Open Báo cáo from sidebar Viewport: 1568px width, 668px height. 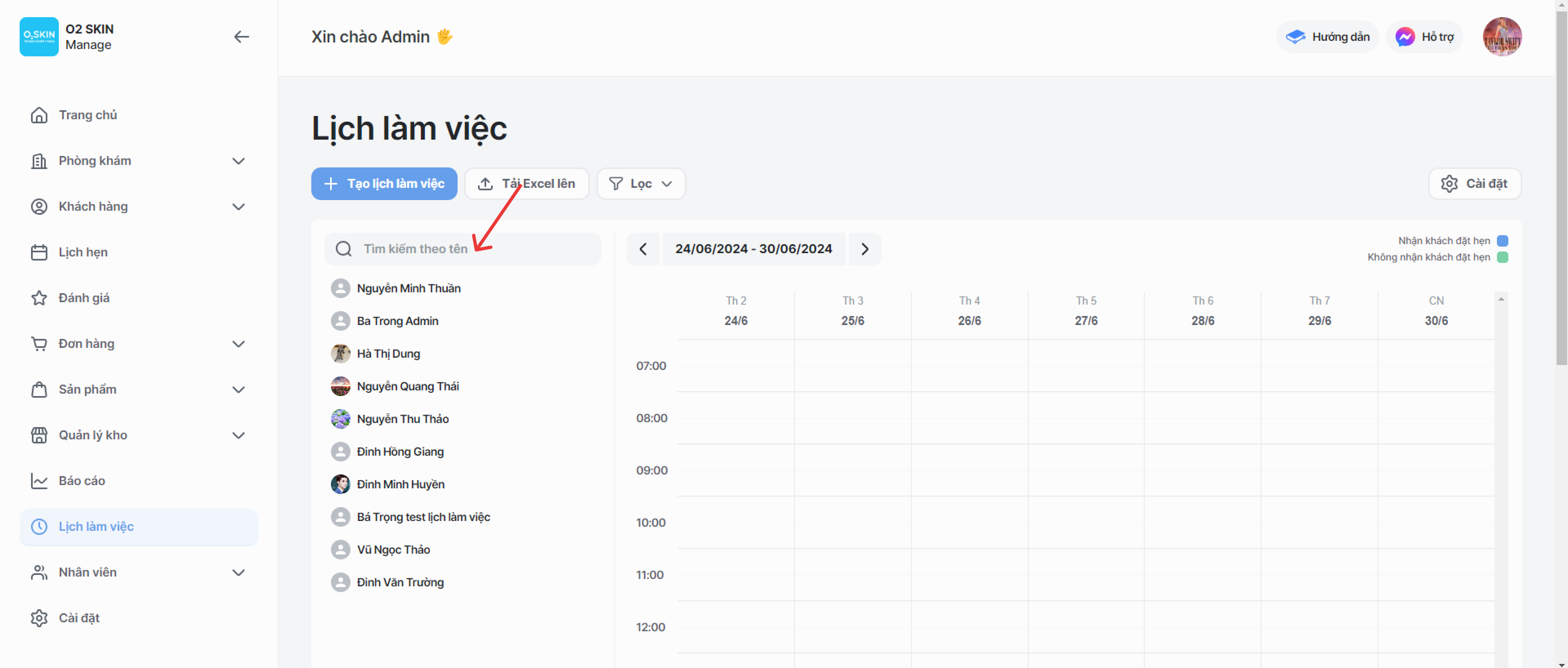[x=82, y=481]
